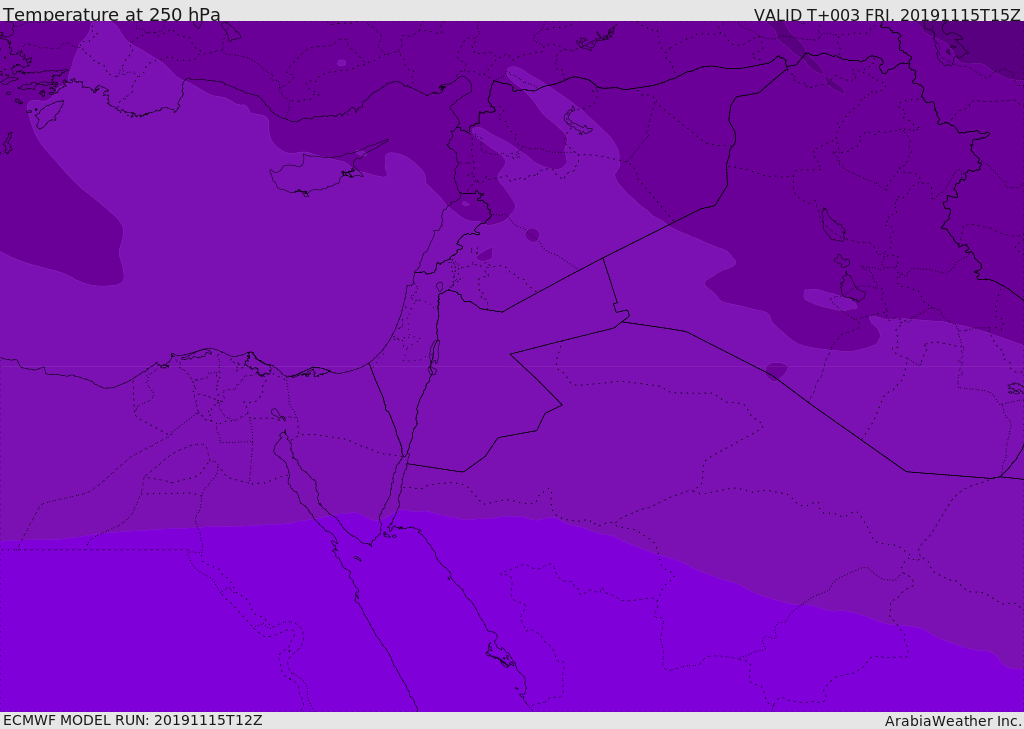Click the 'ECMWF MODEL RUN: 20191115T12Z' text
The height and width of the screenshot is (729, 1024).
[x=133, y=720]
